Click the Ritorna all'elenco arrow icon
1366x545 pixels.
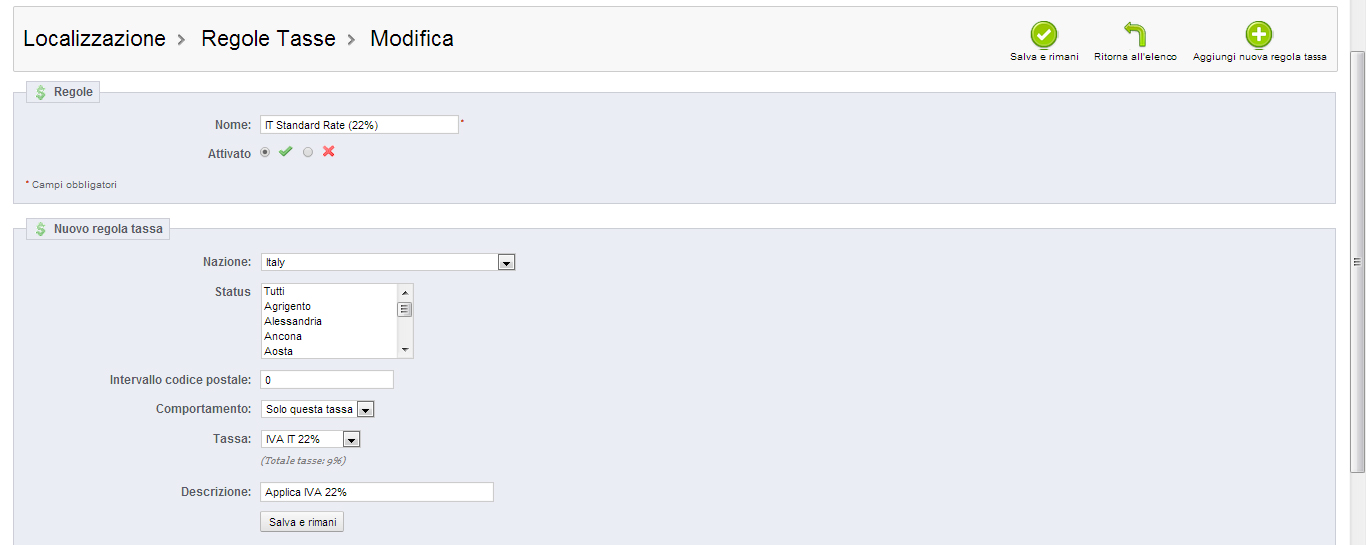[x=1135, y=36]
